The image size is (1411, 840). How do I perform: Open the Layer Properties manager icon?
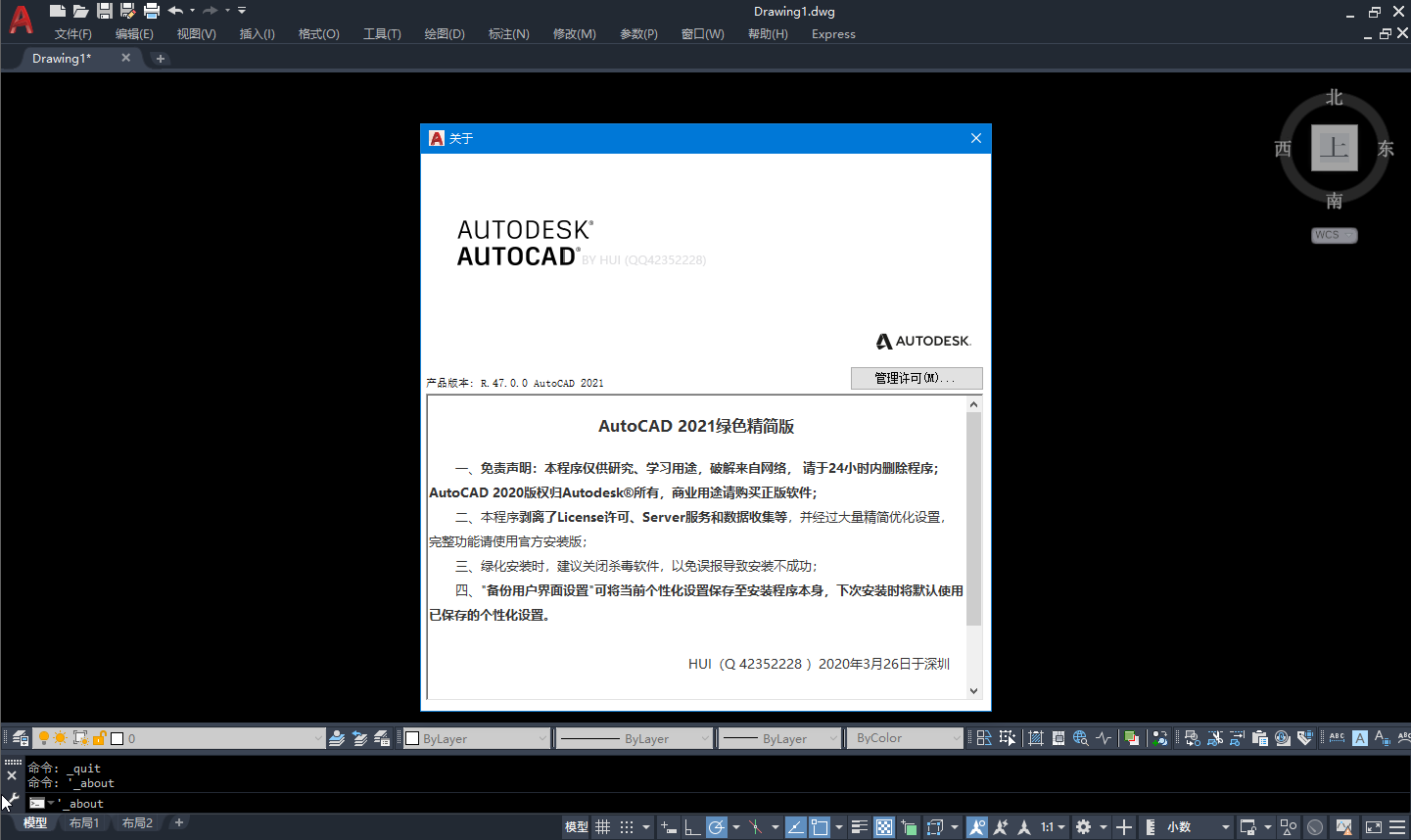pyautogui.click(x=20, y=738)
